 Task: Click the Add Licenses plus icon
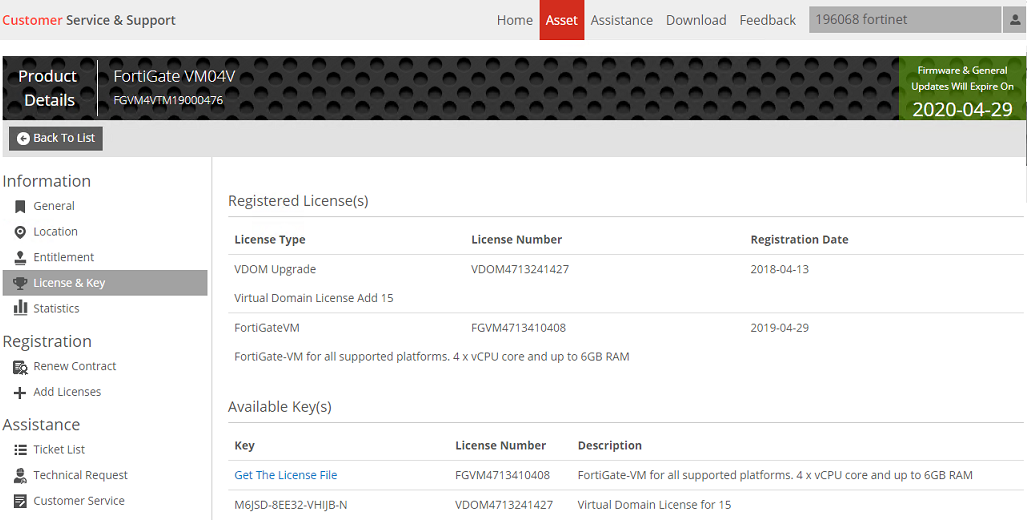click(20, 393)
